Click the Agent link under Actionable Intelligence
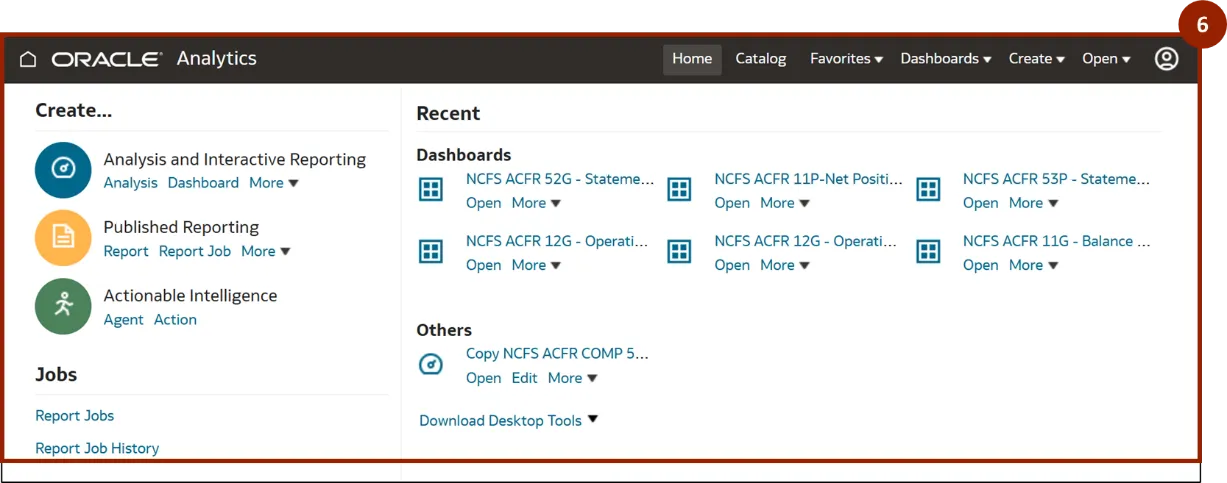This screenshot has height=483, width=1227. tap(124, 320)
